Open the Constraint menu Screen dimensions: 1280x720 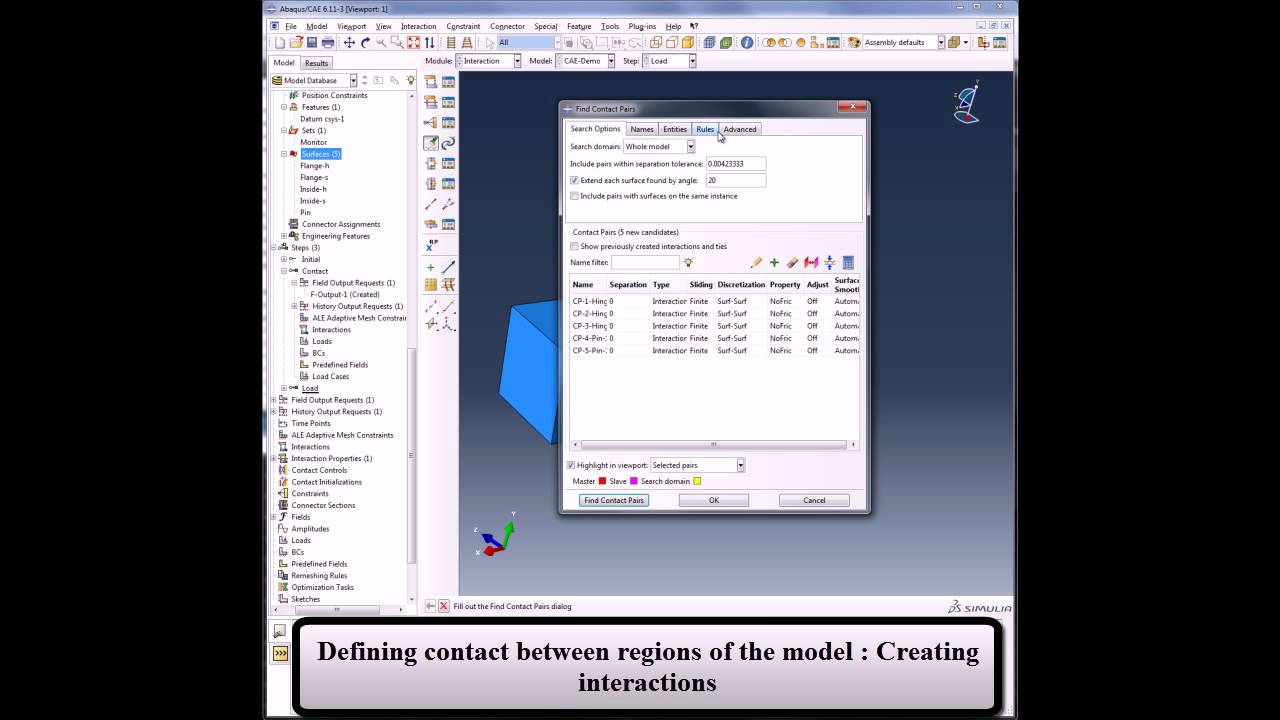[x=463, y=26]
